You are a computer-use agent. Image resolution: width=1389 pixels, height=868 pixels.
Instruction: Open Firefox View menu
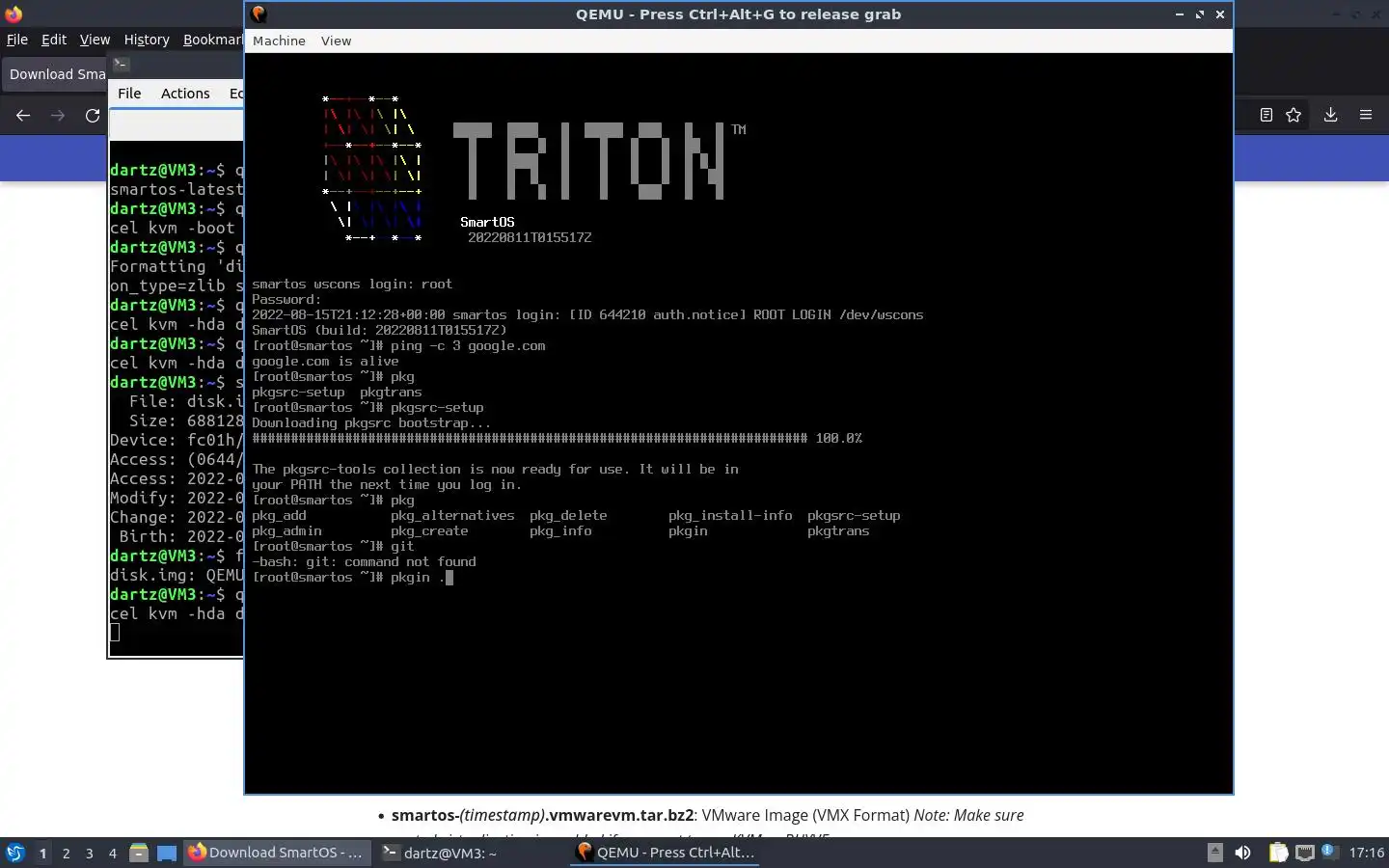pos(95,40)
